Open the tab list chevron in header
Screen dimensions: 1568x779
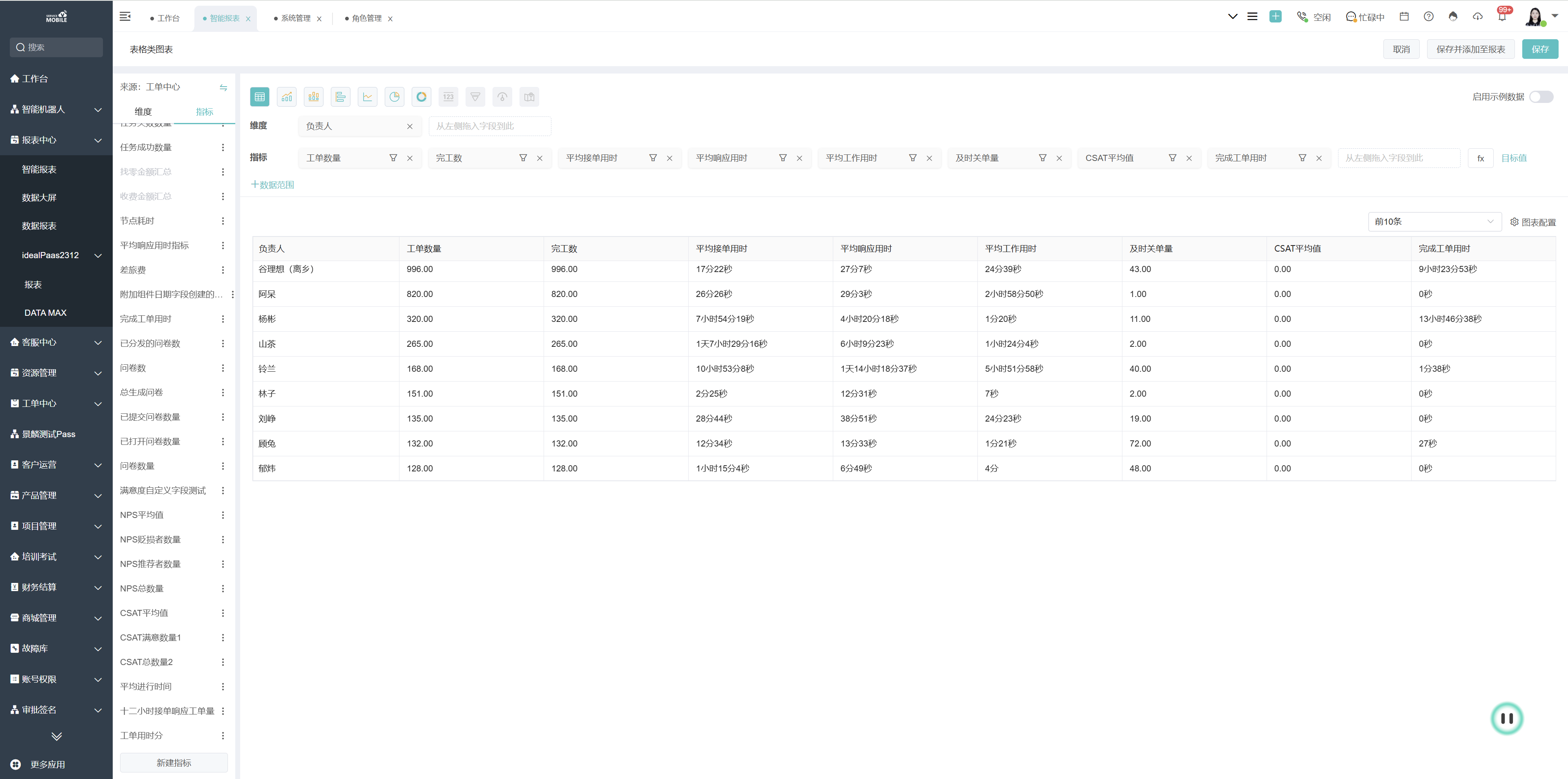click(x=1233, y=16)
